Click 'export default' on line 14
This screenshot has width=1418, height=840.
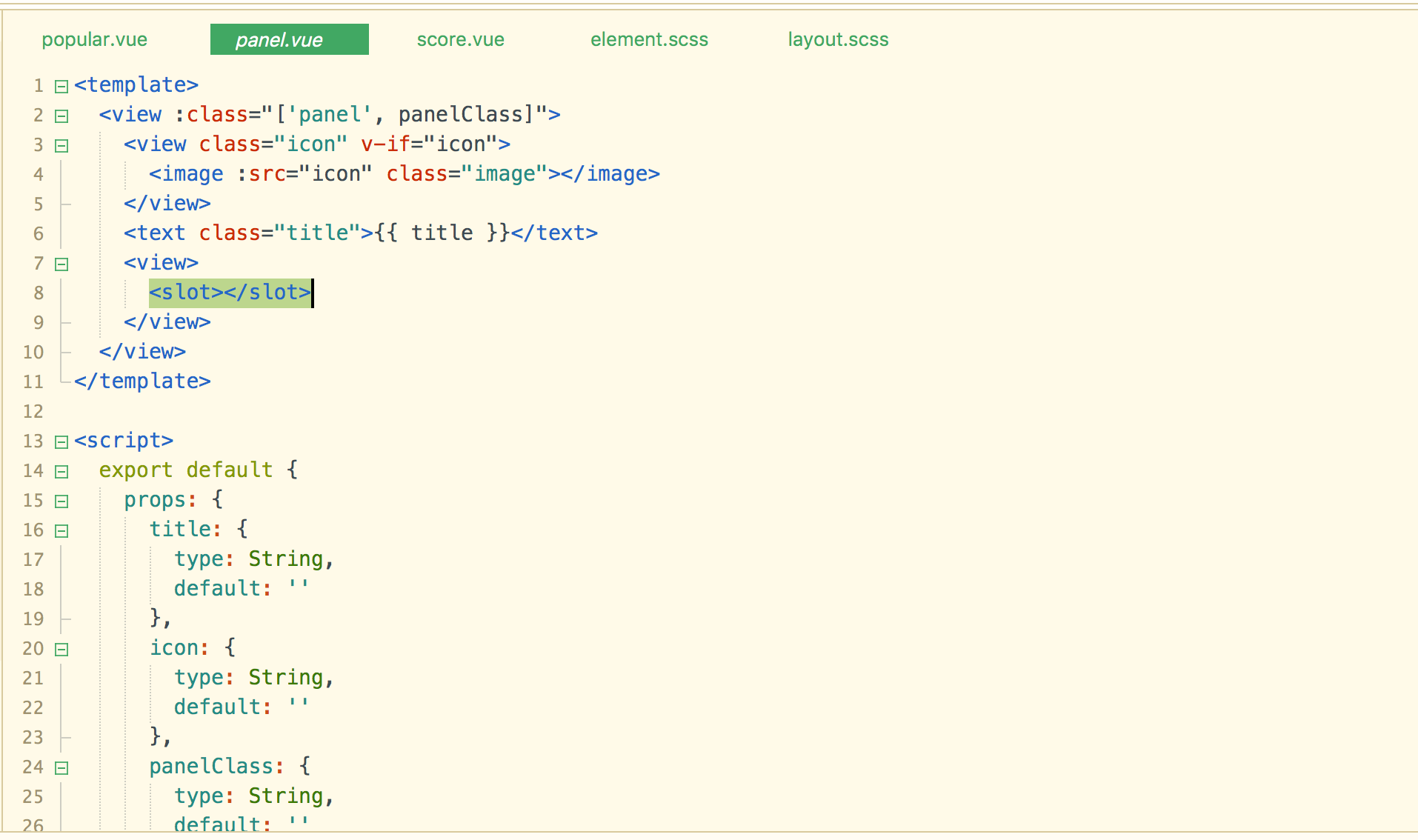point(186,470)
